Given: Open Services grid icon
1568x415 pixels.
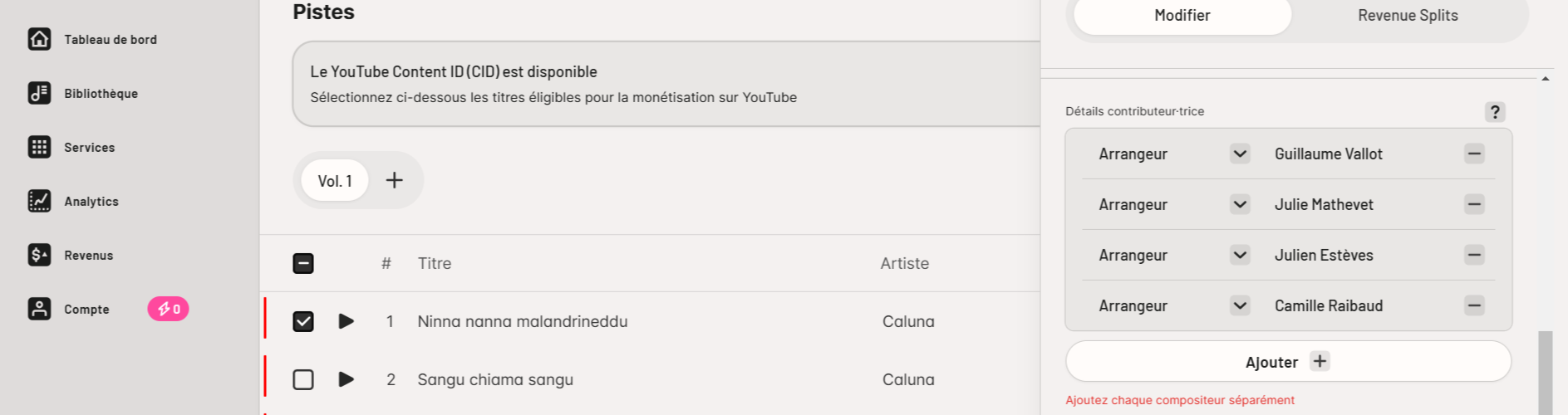Looking at the screenshot, I should 39,147.
